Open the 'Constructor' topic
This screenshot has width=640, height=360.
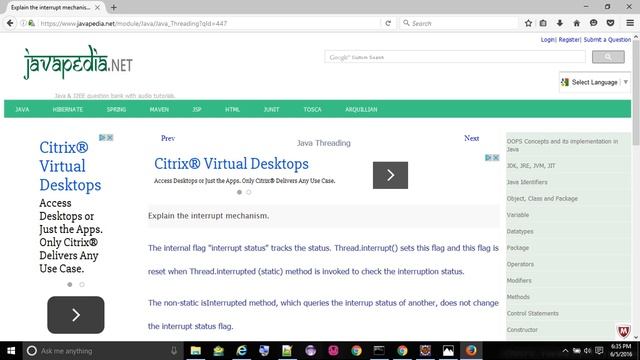[x=522, y=329]
